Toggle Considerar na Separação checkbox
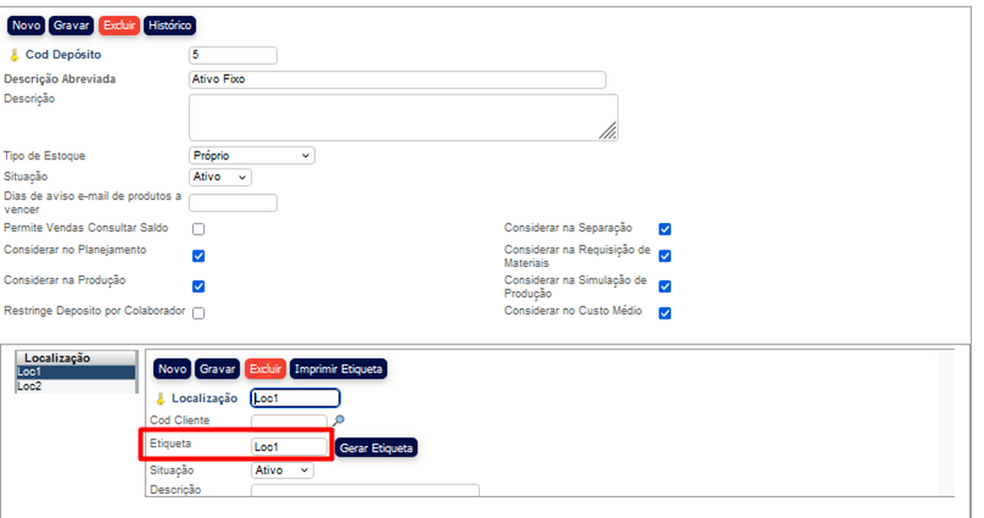The image size is (984, 518). (665, 229)
